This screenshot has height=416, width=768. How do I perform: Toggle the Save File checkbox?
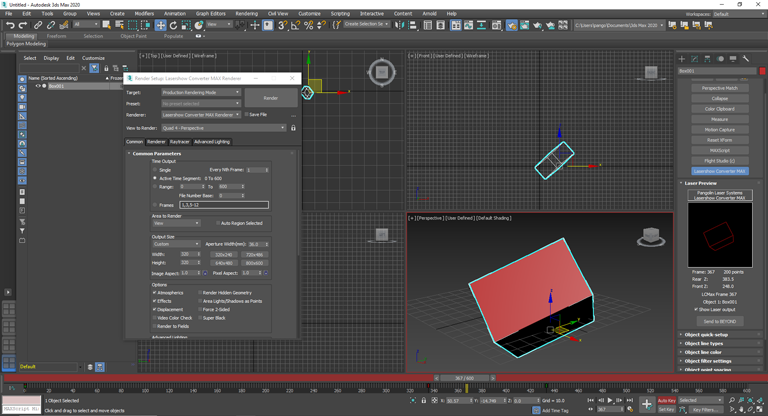pyautogui.click(x=247, y=115)
